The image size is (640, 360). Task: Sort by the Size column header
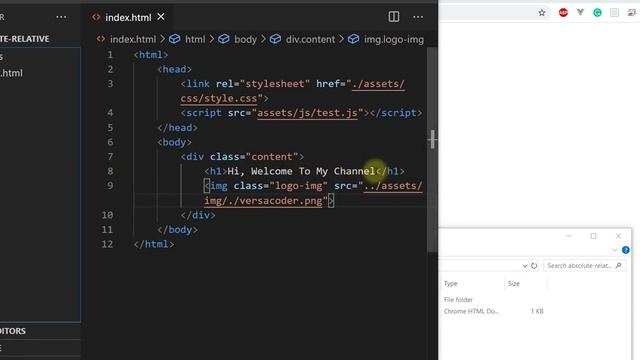coord(513,283)
